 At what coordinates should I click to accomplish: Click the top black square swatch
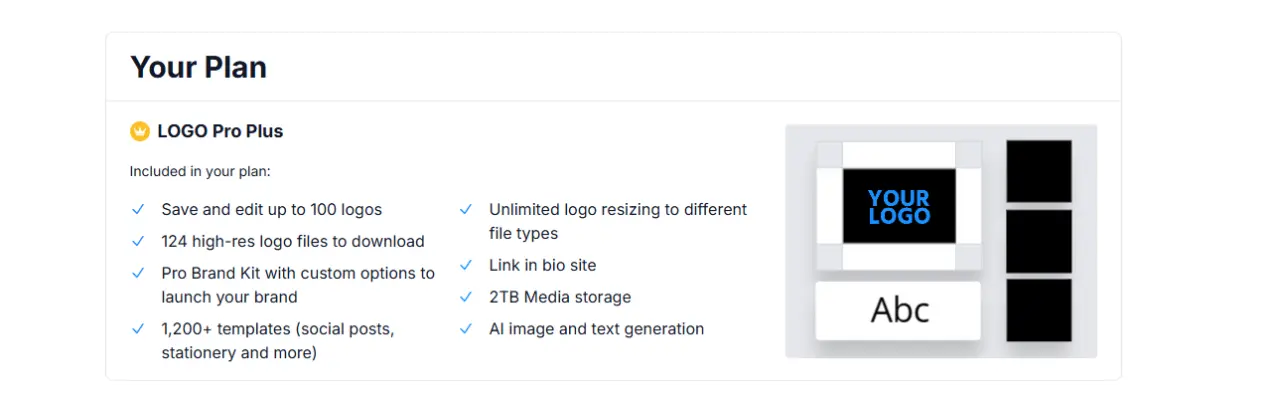[1039, 171]
